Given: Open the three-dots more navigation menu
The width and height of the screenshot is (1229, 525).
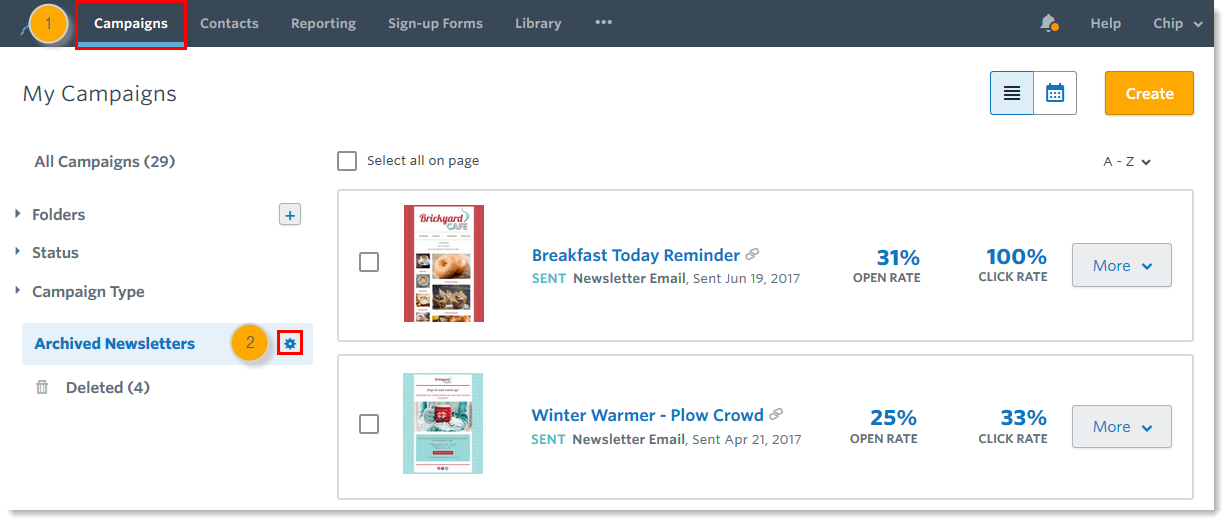Looking at the screenshot, I should tap(603, 22).
